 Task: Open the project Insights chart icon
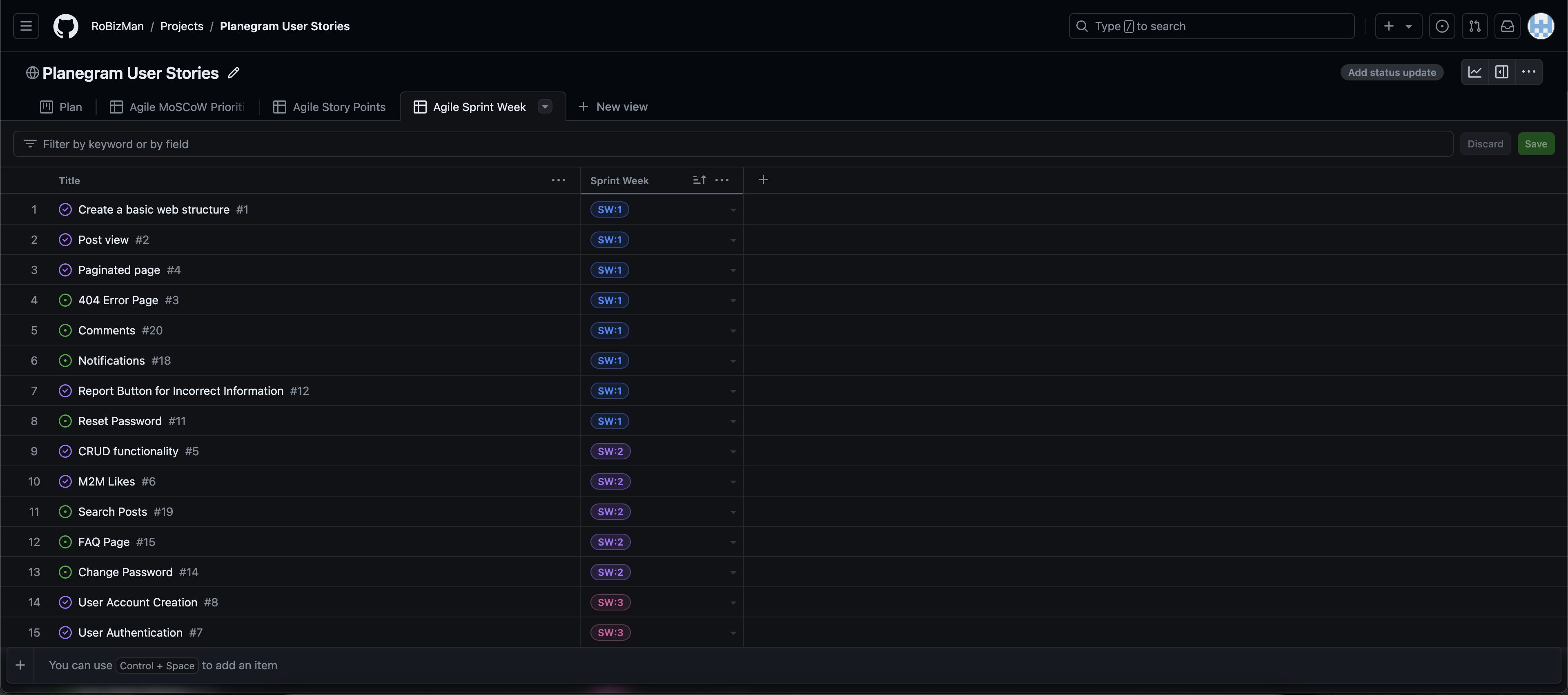[x=1475, y=72]
